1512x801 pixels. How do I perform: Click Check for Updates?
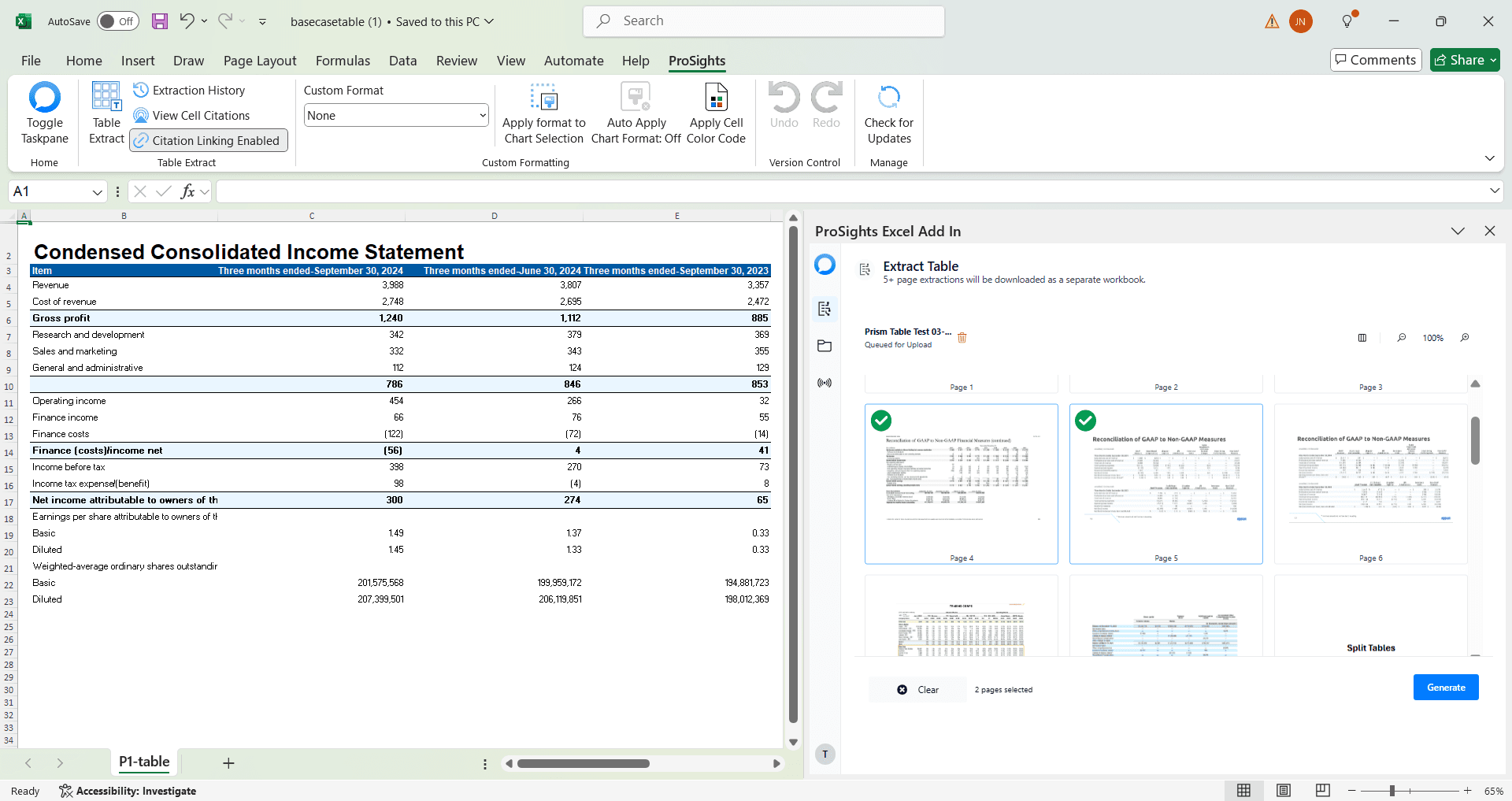(889, 114)
